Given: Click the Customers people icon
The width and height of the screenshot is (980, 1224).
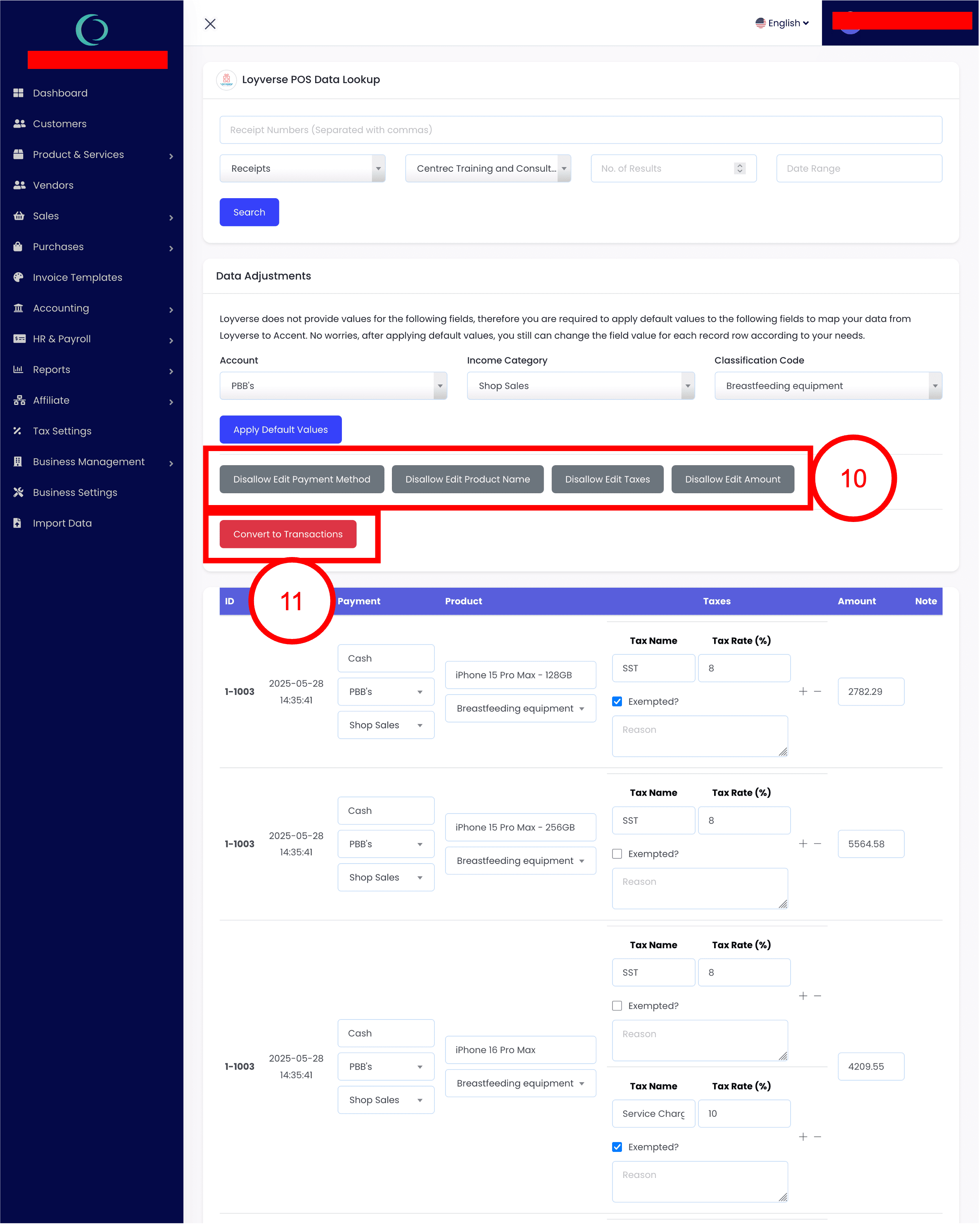Looking at the screenshot, I should click(19, 123).
